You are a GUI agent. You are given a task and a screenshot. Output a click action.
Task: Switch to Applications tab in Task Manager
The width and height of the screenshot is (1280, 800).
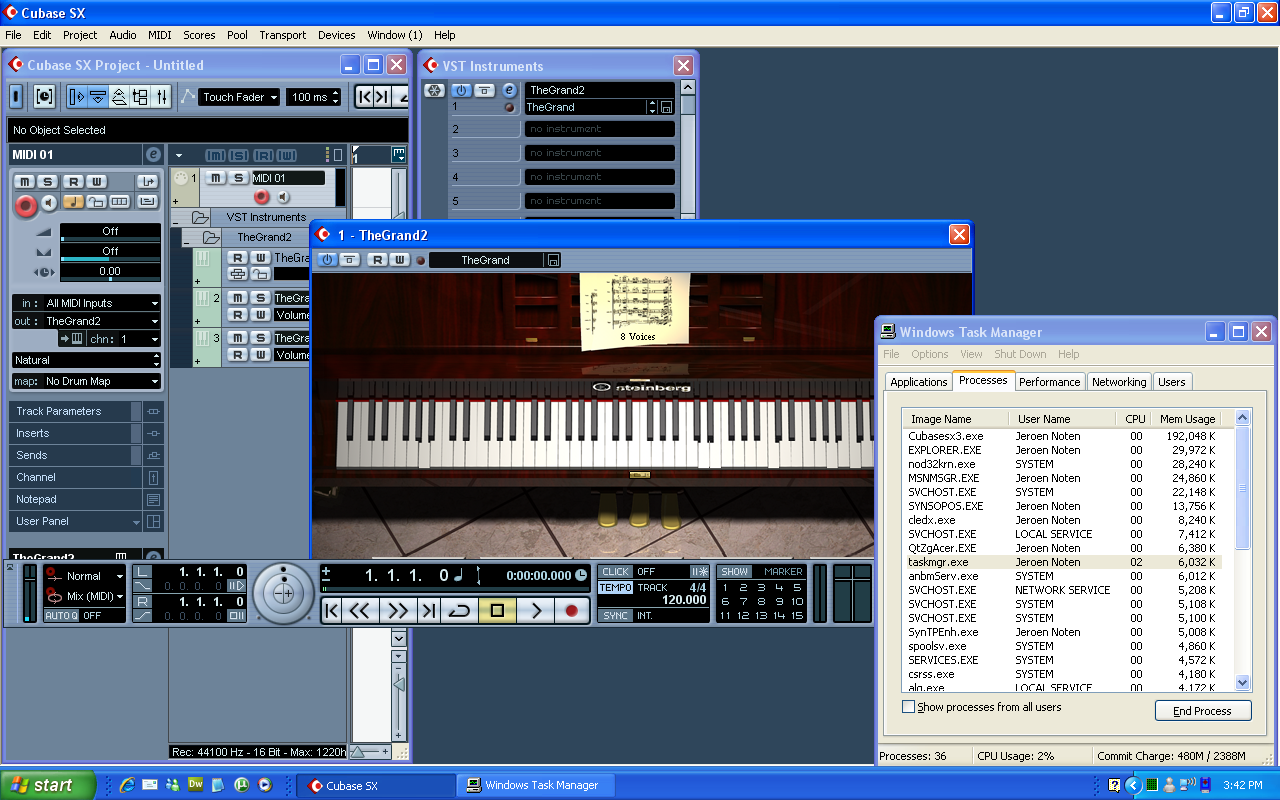coord(918,382)
